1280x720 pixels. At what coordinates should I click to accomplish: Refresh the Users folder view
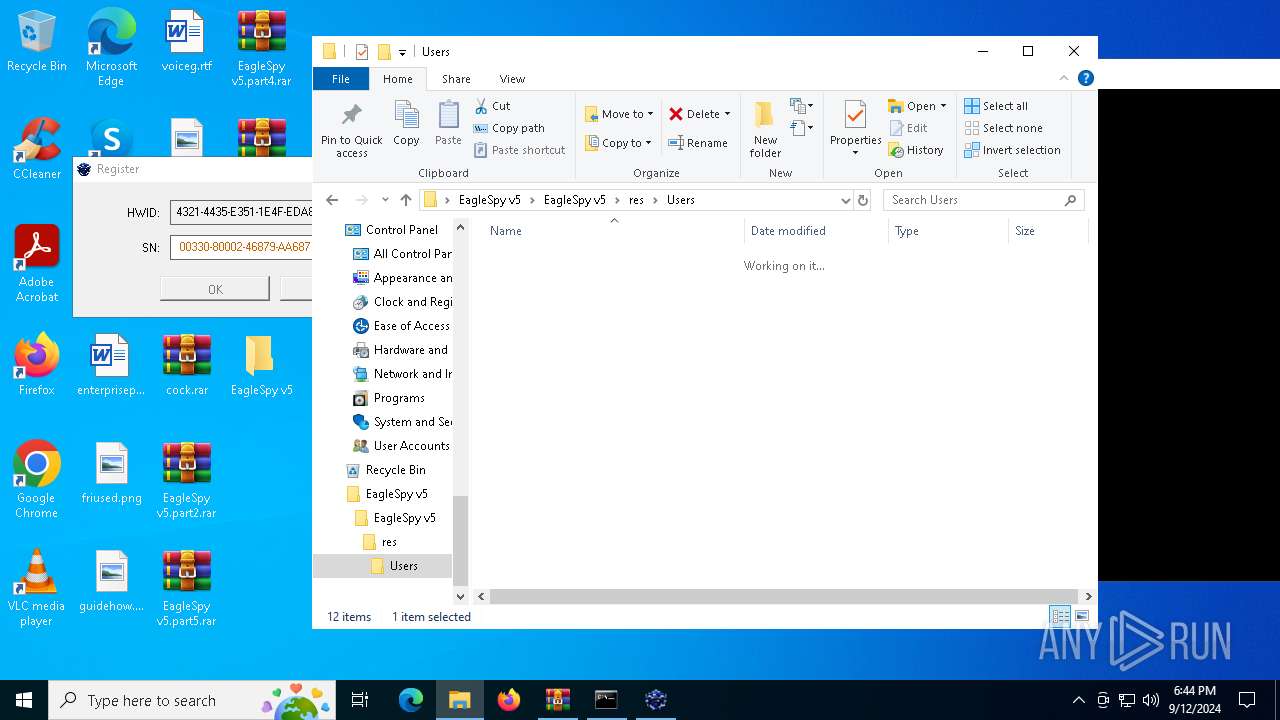click(x=863, y=200)
